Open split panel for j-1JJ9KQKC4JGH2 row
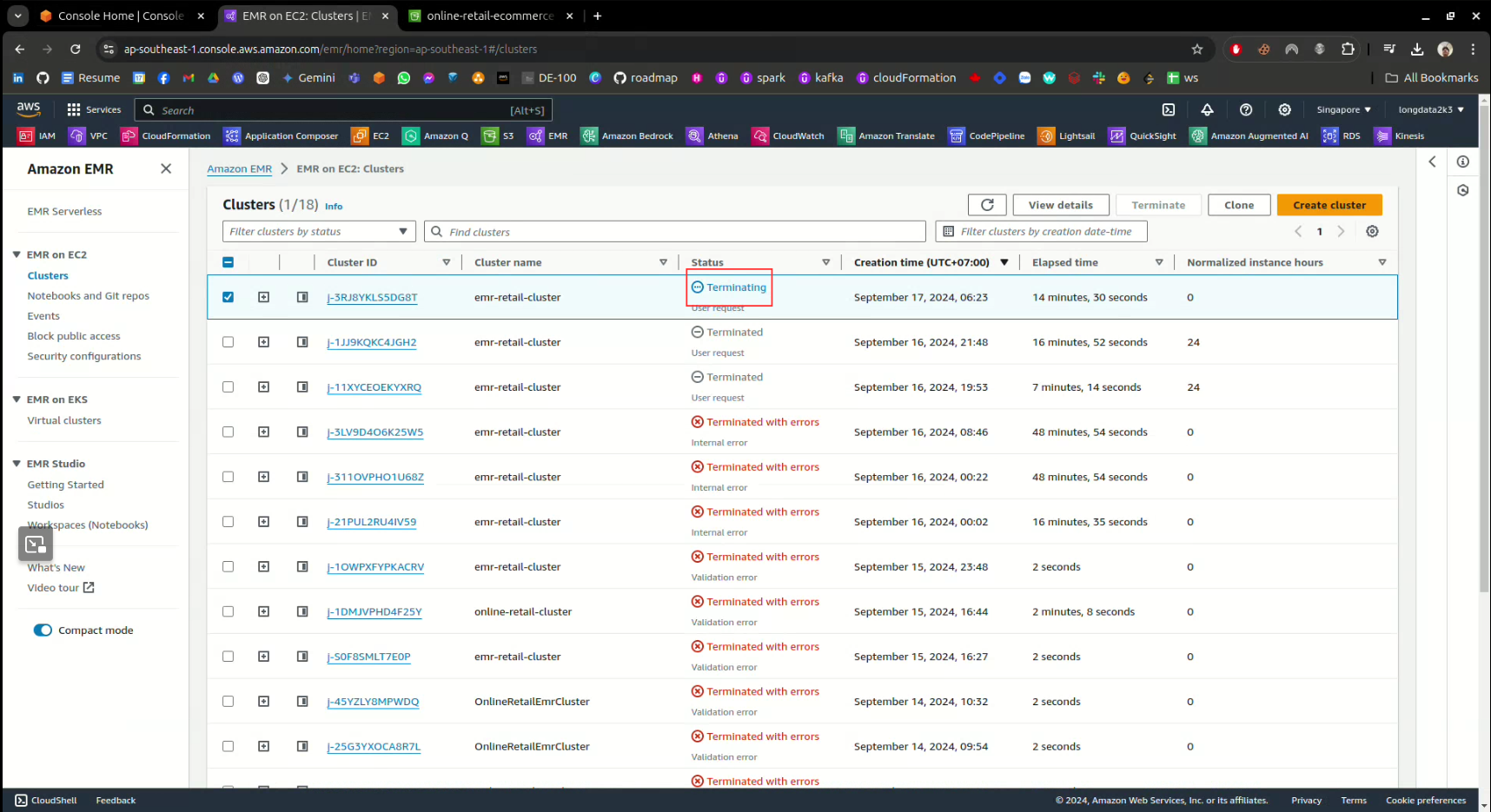1491x812 pixels. click(302, 342)
